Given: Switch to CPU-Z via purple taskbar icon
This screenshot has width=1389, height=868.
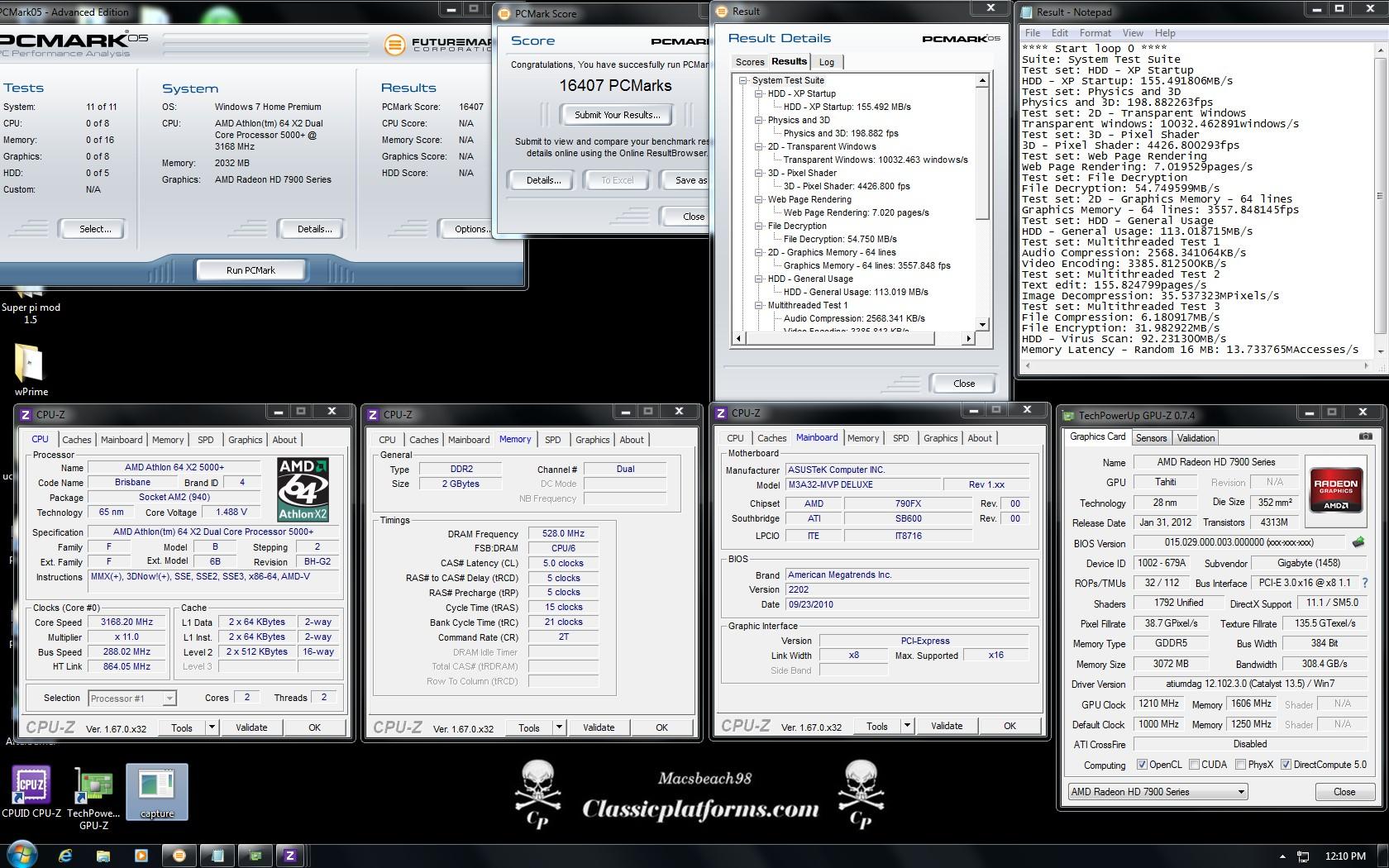Looking at the screenshot, I should [x=290, y=856].
